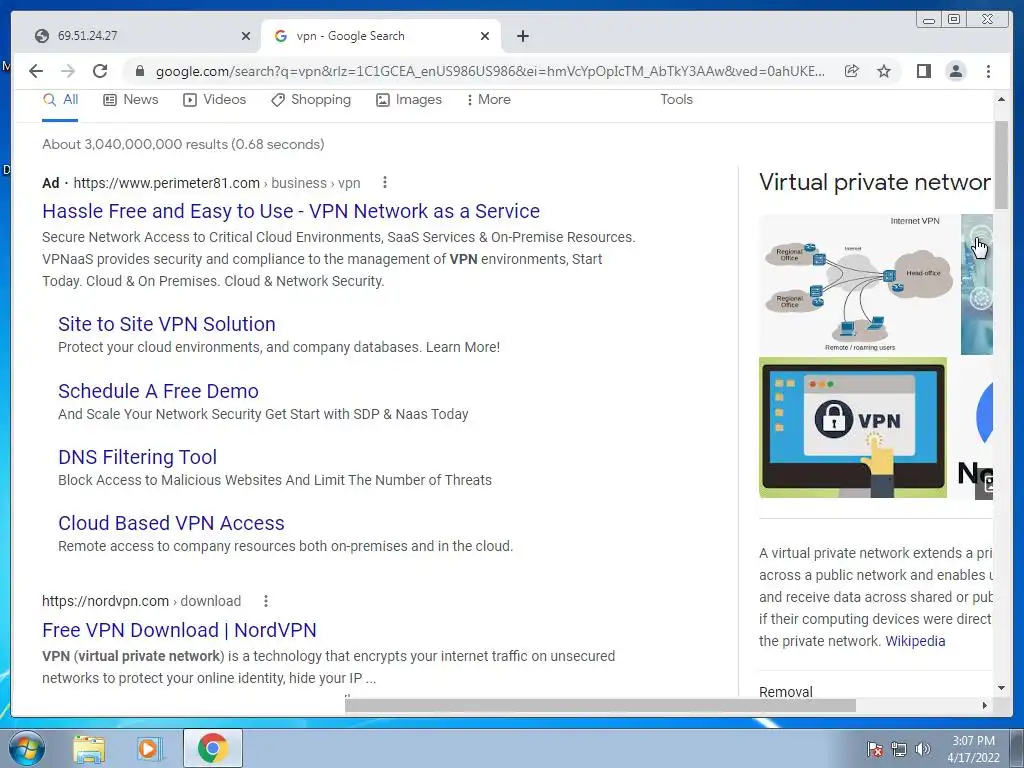The height and width of the screenshot is (768, 1024).
Task: Open options dots beside nordvpn.com result
Action: pyautogui.click(x=266, y=601)
